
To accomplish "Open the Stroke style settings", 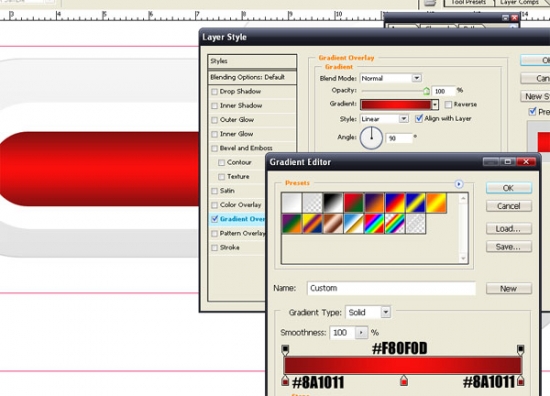I will tap(229, 248).
